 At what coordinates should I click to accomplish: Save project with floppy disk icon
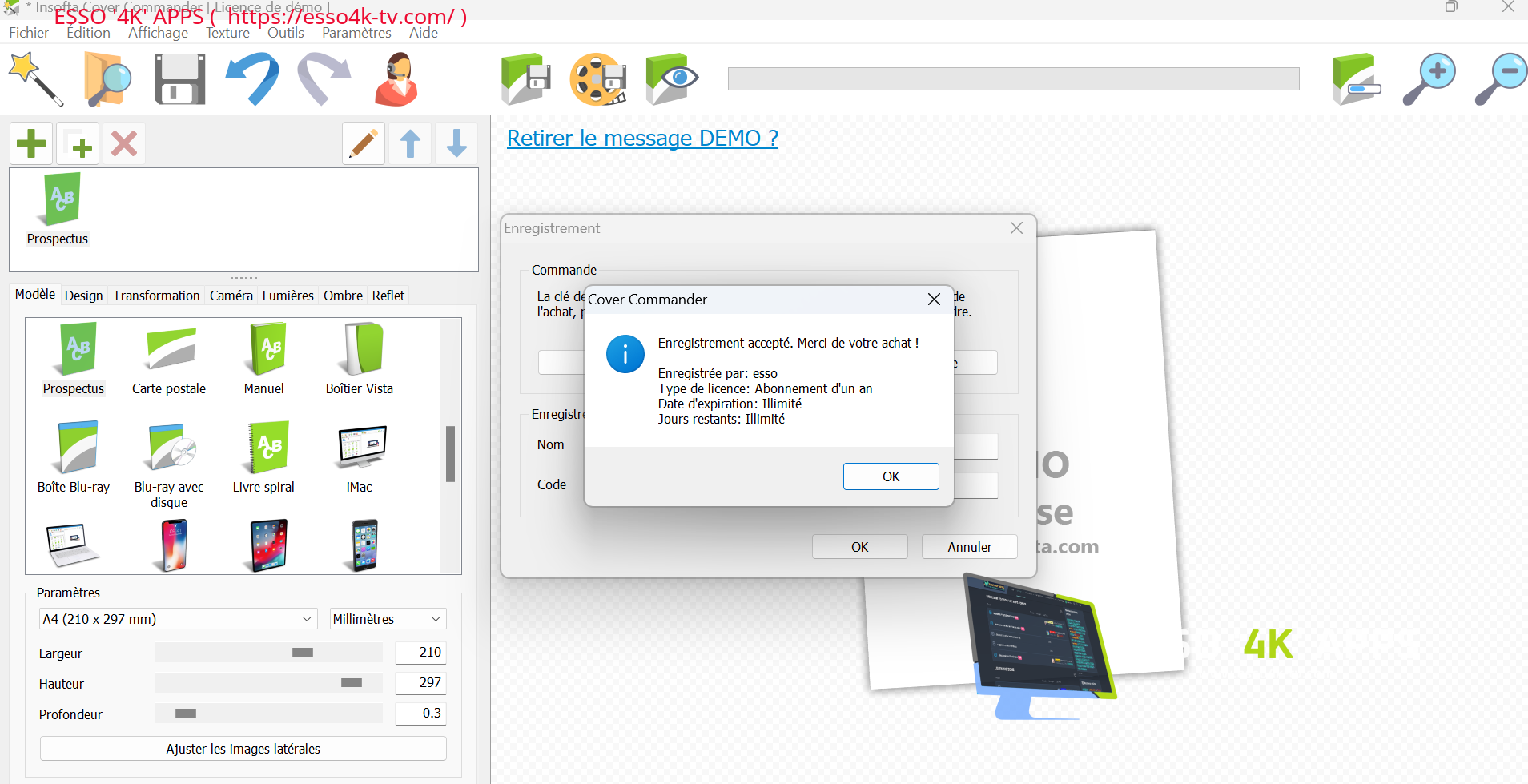(x=179, y=79)
